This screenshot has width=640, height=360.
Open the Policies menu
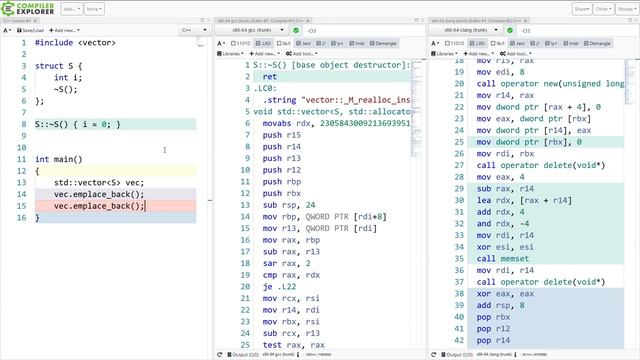tap(627, 9)
